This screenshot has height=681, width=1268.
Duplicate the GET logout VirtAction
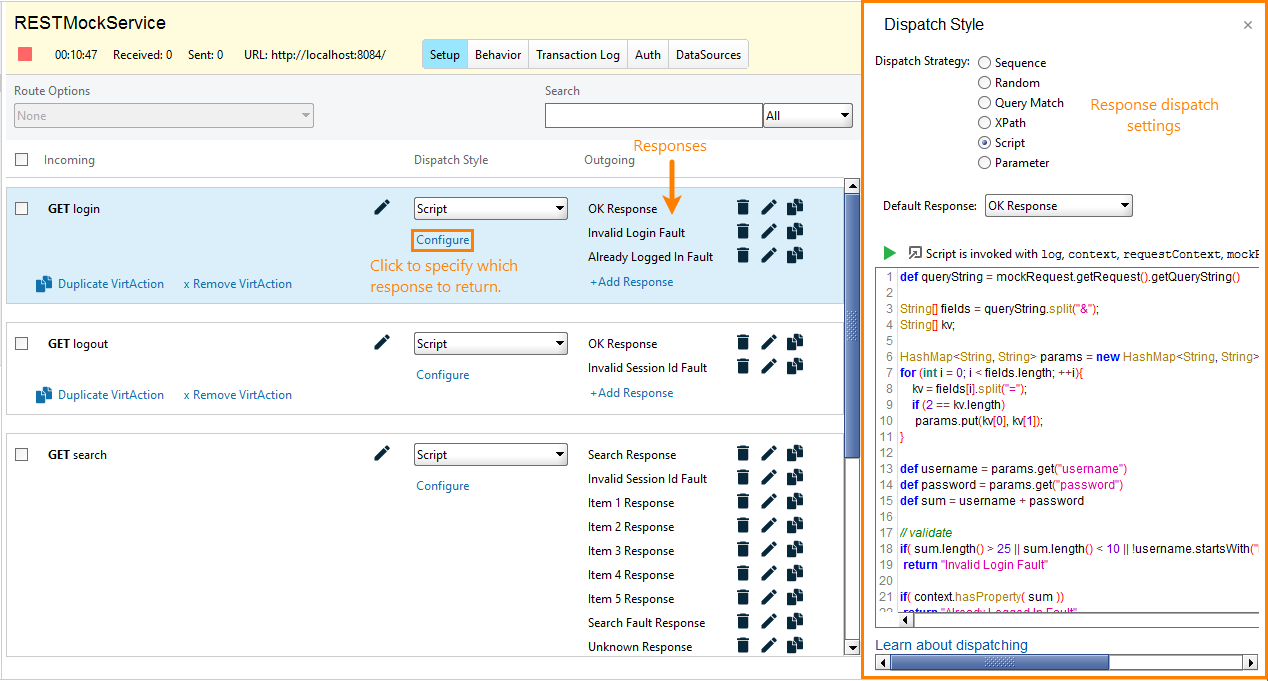(100, 395)
